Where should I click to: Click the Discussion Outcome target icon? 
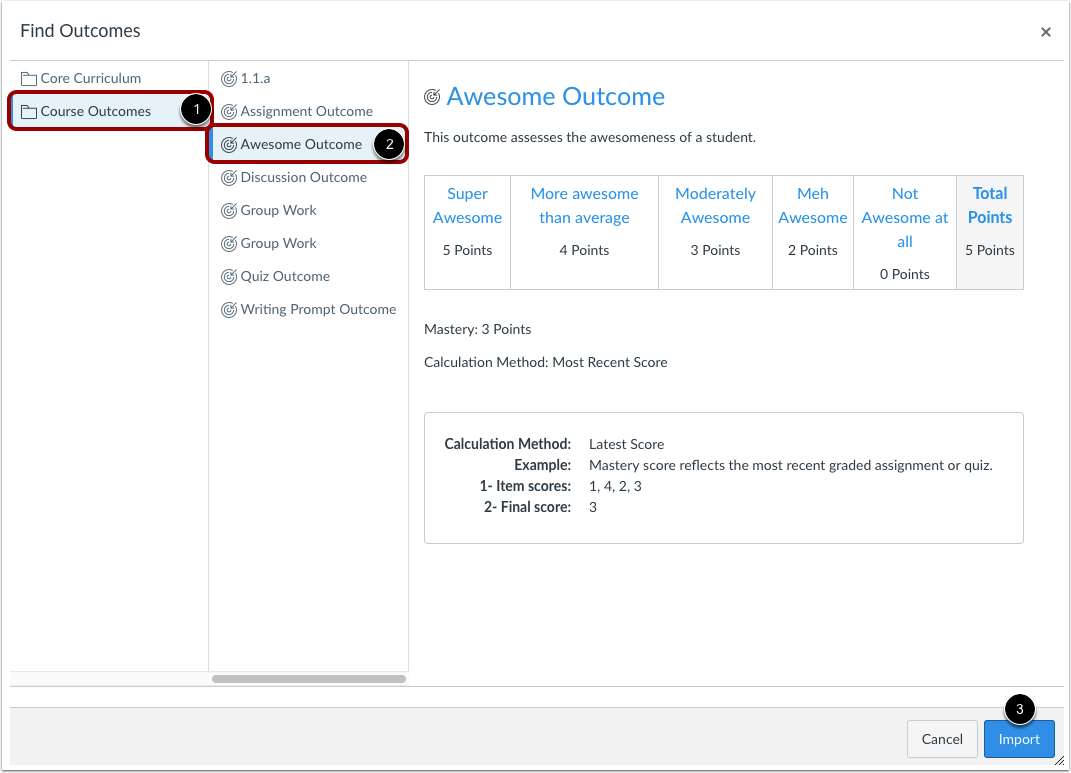coord(229,178)
